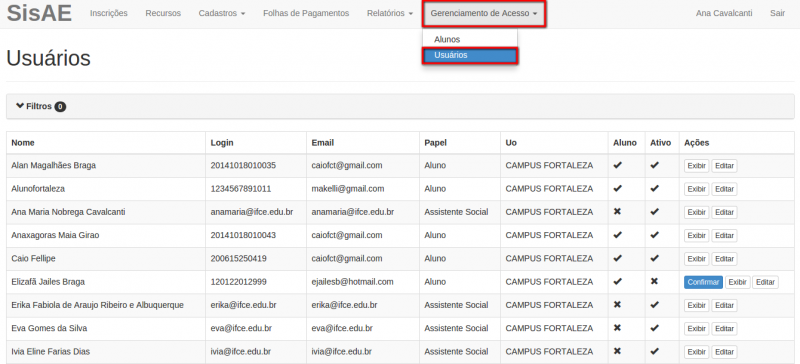Click the Aluno checkmark for Caio Fellipe

point(617,258)
